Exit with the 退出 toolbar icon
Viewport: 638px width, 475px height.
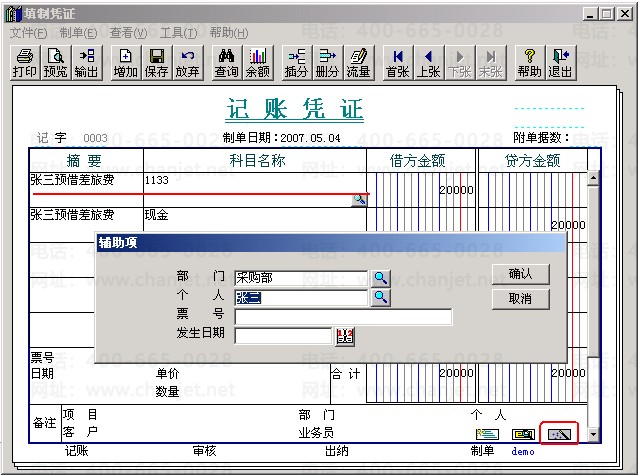[x=561, y=63]
